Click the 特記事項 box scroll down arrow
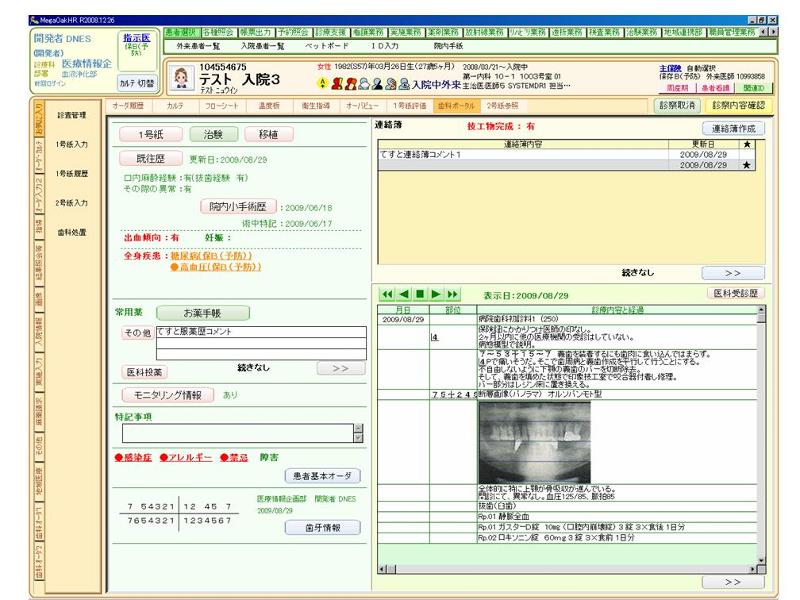The image size is (800, 600). tap(358, 438)
